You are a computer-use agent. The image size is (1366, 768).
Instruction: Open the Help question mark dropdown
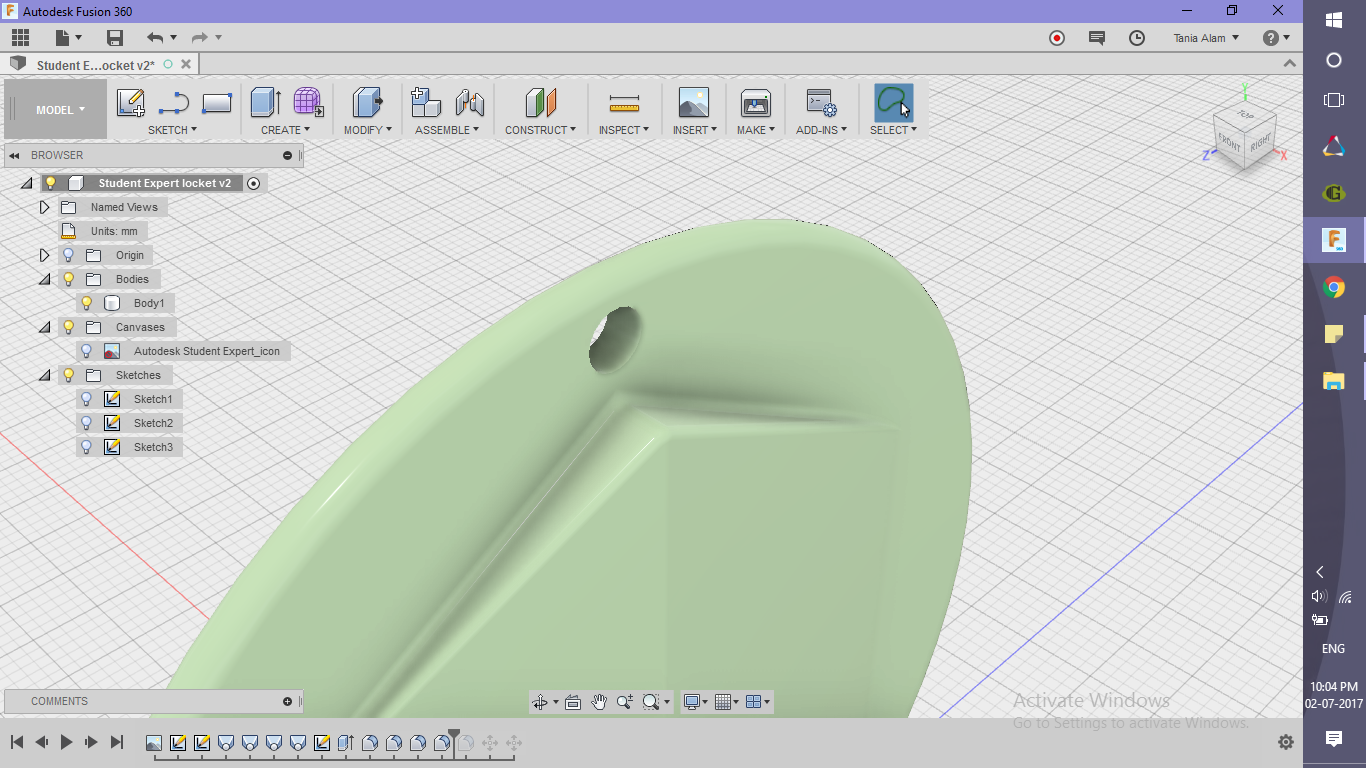click(1276, 38)
